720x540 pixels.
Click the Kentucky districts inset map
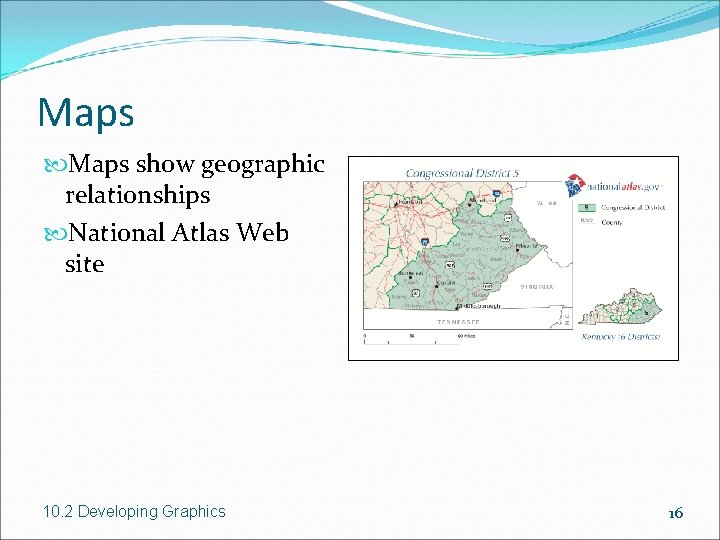[620, 306]
